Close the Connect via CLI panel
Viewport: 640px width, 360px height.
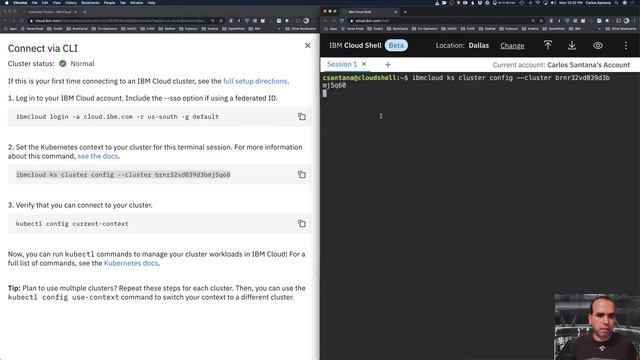click(x=307, y=46)
